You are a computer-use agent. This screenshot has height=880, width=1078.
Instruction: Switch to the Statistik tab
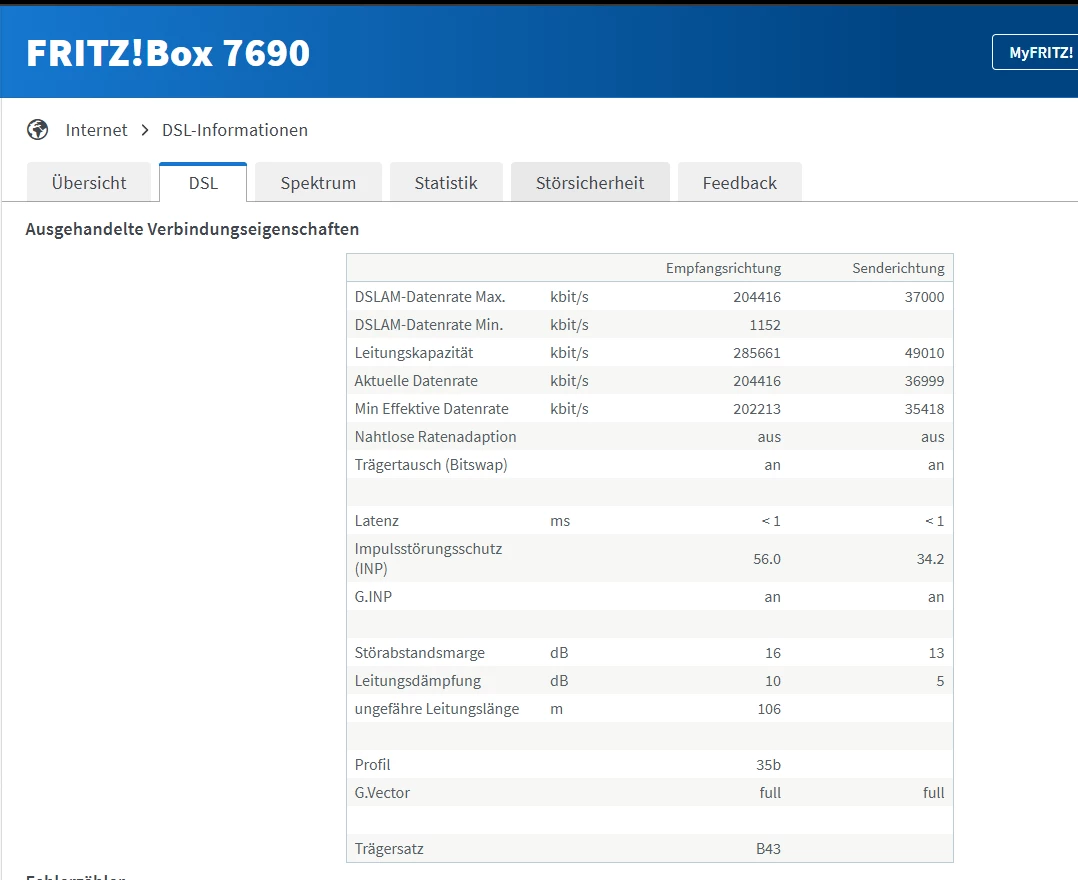tap(446, 183)
